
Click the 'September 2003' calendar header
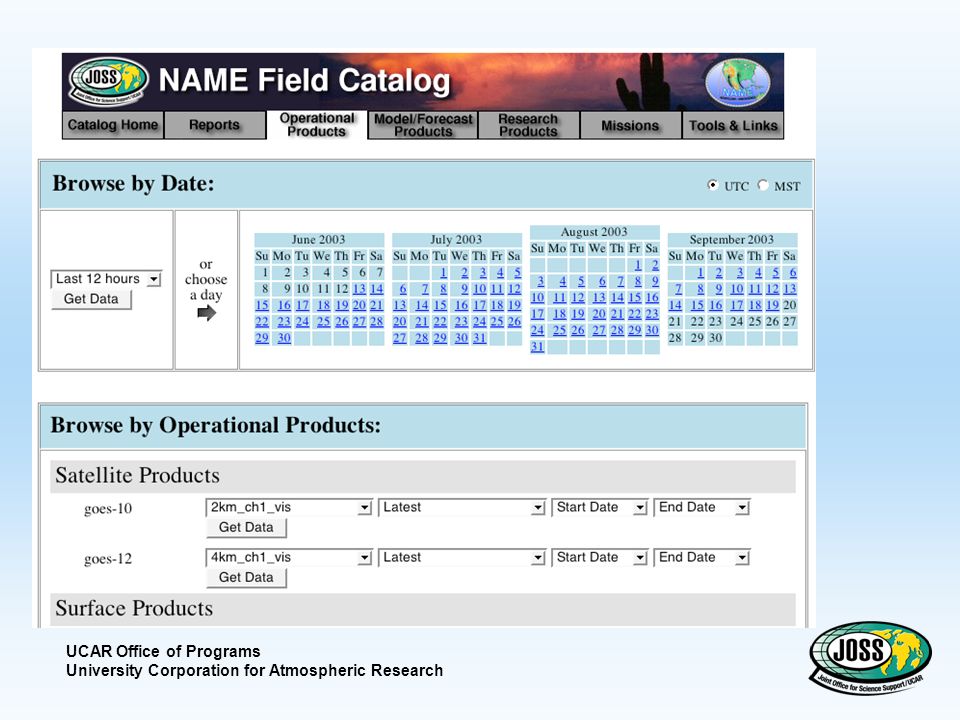[x=732, y=239]
